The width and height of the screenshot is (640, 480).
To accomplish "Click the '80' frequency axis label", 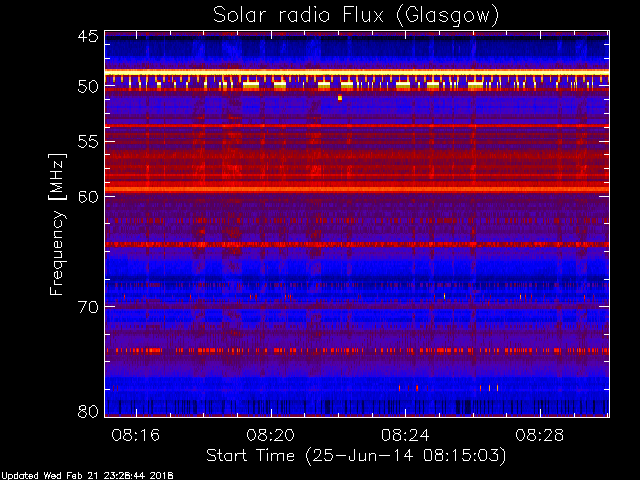I will pos(88,411).
